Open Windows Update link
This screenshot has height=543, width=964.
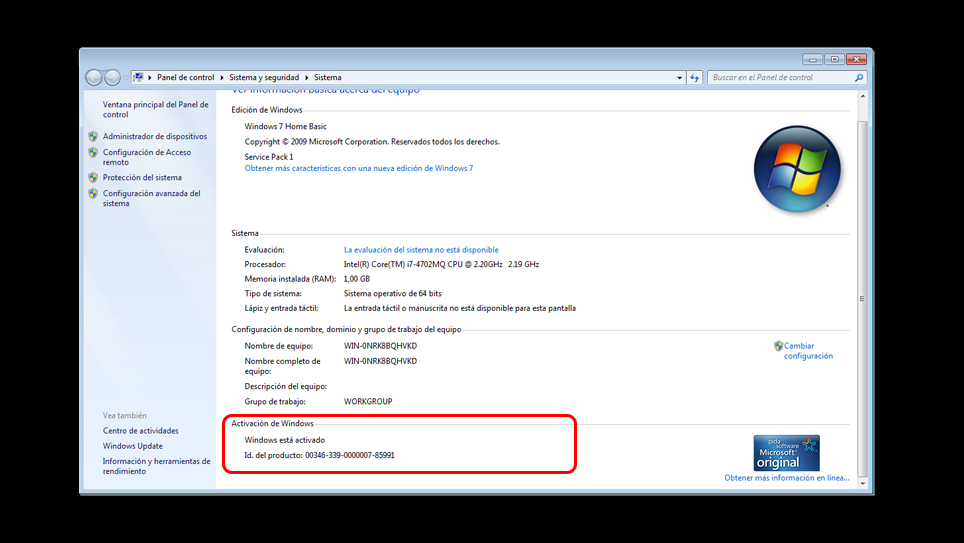pyautogui.click(x=133, y=446)
